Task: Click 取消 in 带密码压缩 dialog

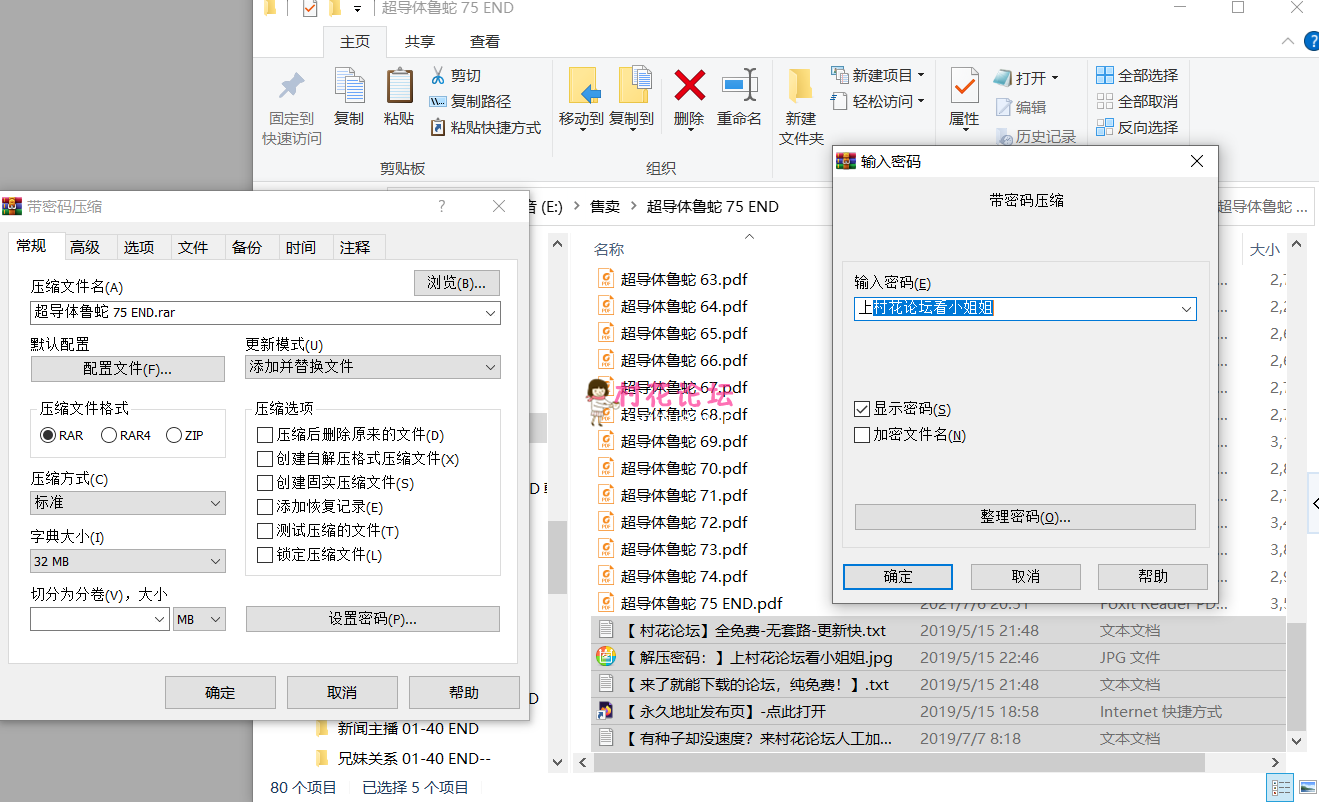Action: [x=342, y=692]
